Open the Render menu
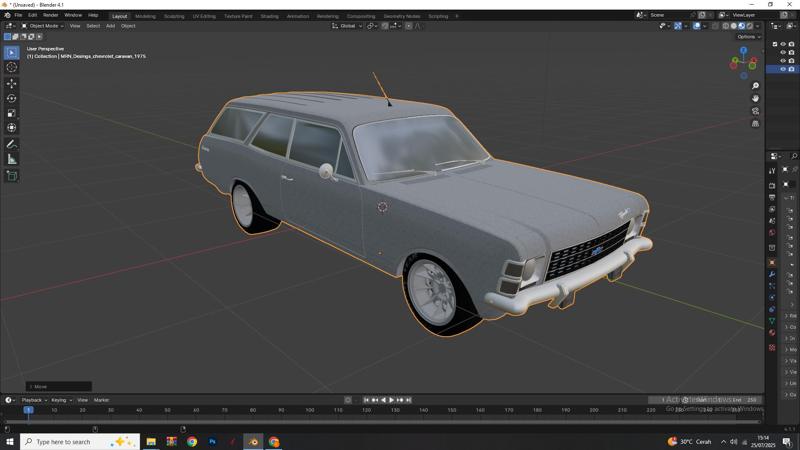The width and height of the screenshot is (800, 450). click(x=50, y=15)
